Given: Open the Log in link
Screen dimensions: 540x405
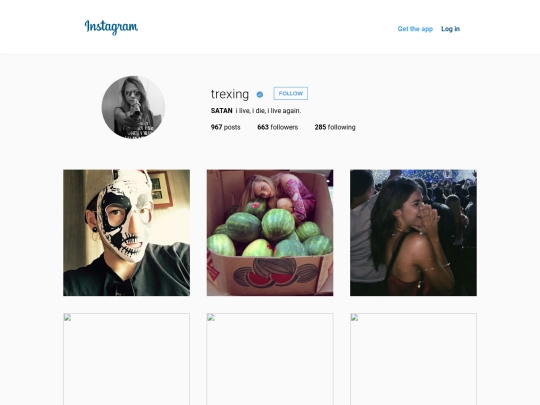Looking at the screenshot, I should (450, 29).
